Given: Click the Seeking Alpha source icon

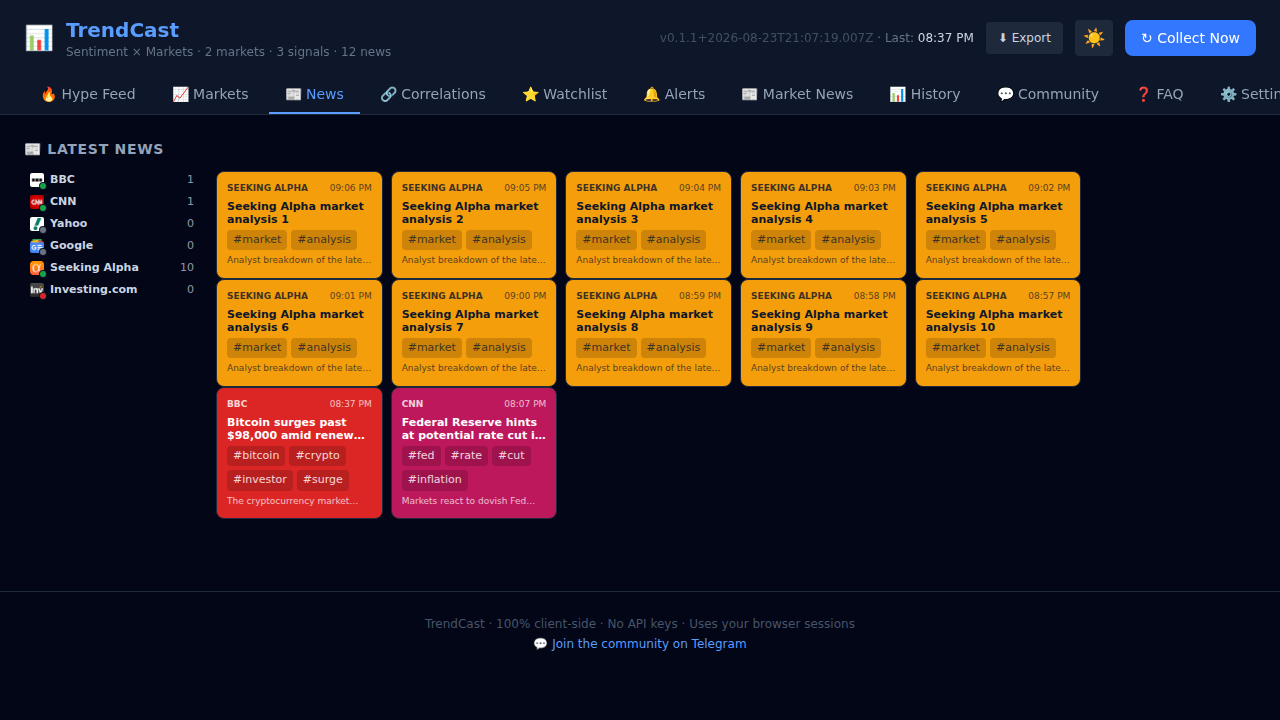Looking at the screenshot, I should click(x=37, y=268).
